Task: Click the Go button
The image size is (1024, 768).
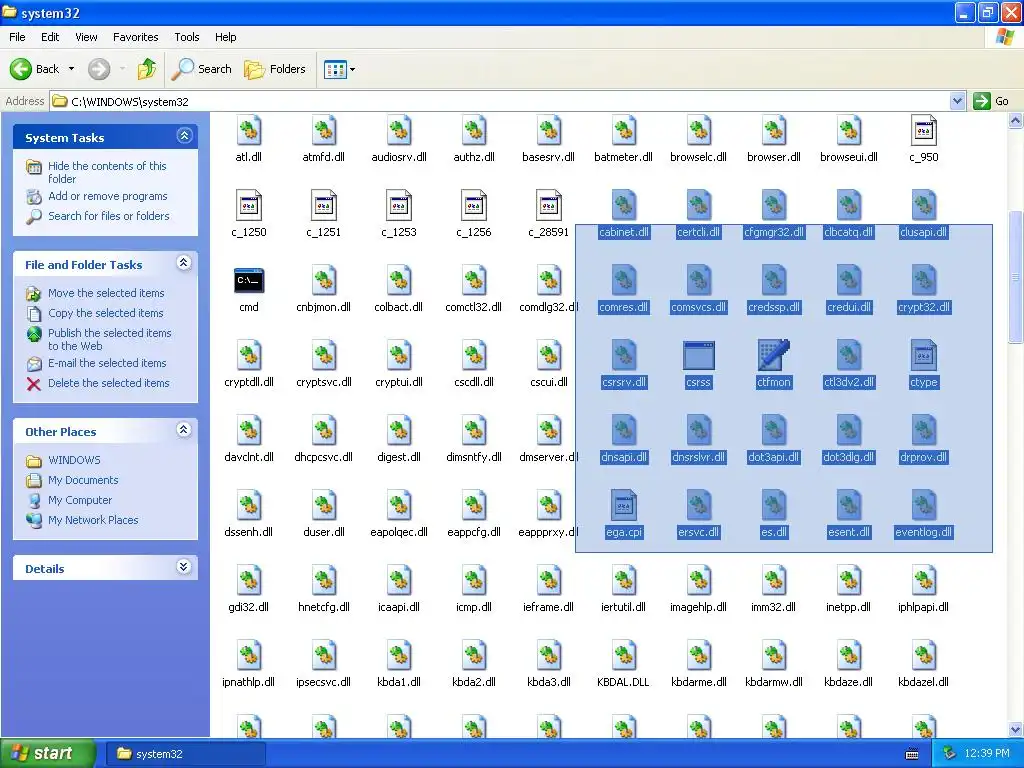Action: (x=991, y=101)
